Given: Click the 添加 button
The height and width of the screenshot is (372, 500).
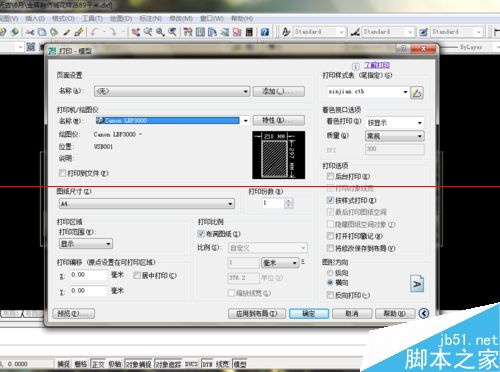Looking at the screenshot, I should 279,91.
